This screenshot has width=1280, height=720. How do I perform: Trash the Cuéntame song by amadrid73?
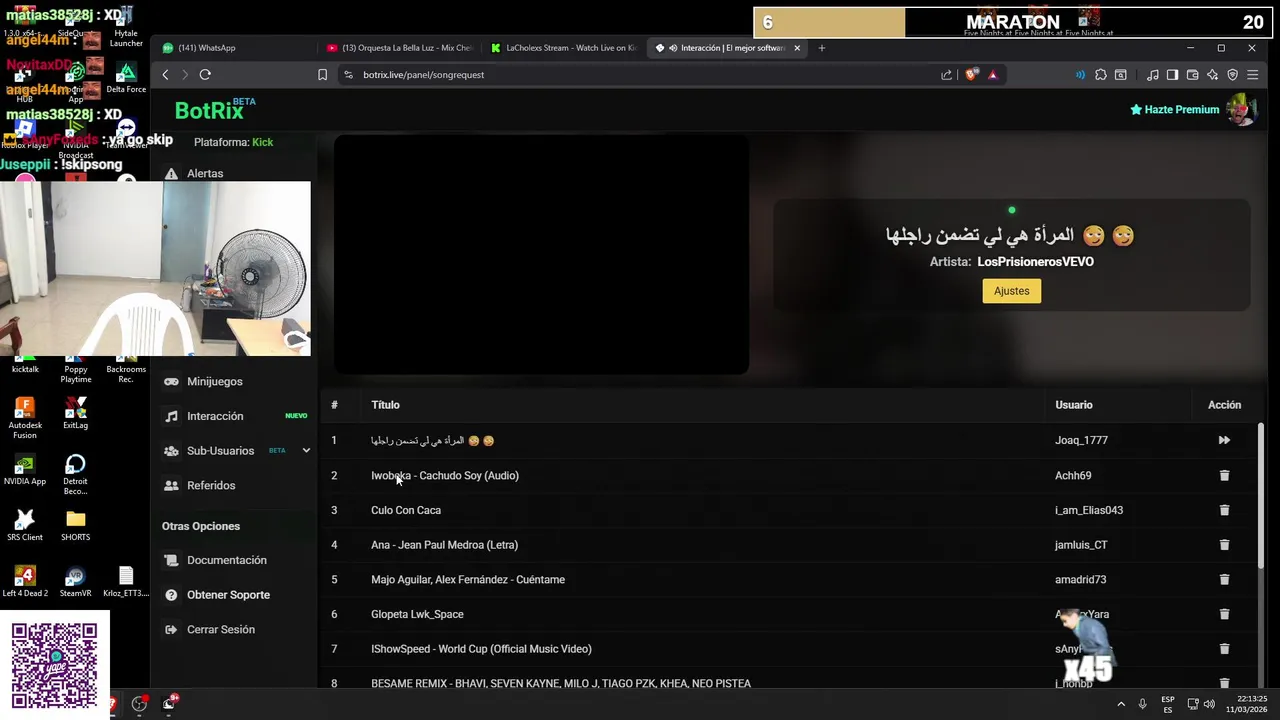point(1224,579)
